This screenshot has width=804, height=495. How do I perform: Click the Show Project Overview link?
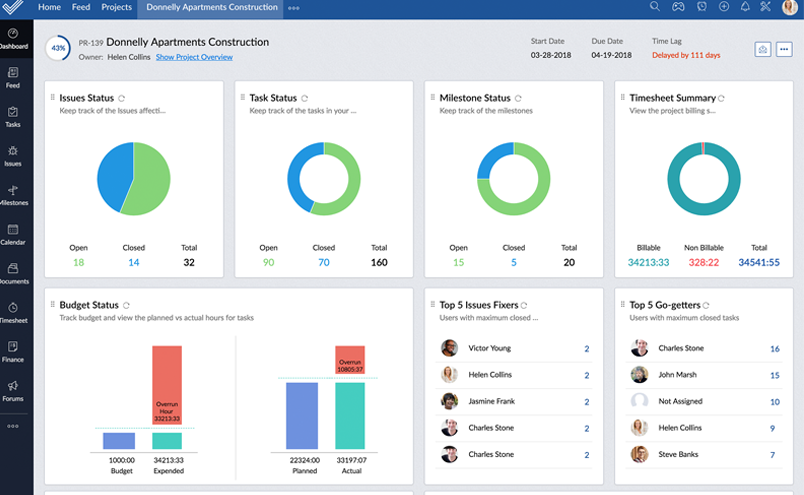(194, 57)
